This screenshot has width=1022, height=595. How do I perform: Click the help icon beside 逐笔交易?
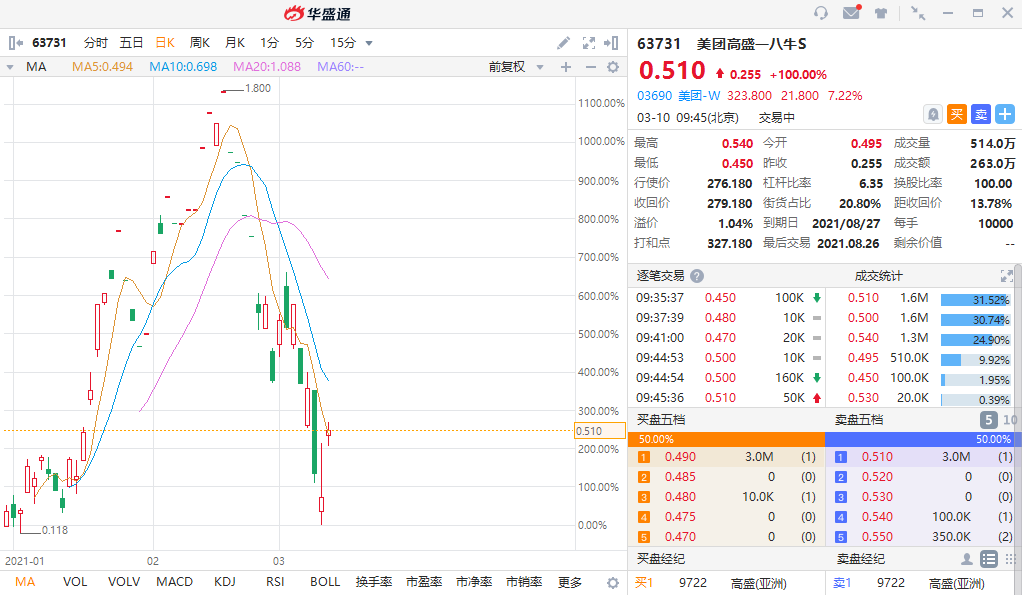point(697,276)
